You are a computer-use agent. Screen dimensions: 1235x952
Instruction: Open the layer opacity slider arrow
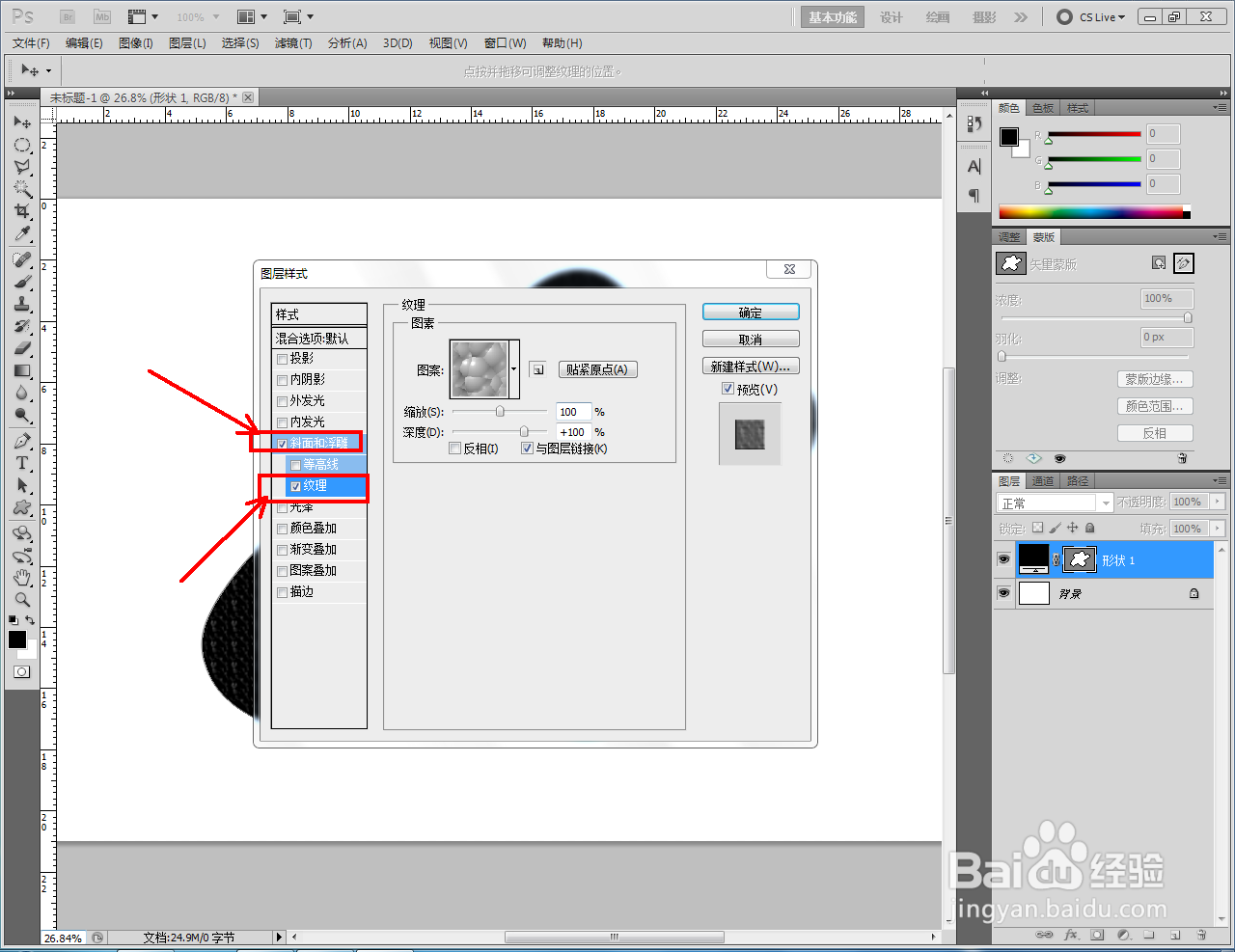coord(1218,502)
